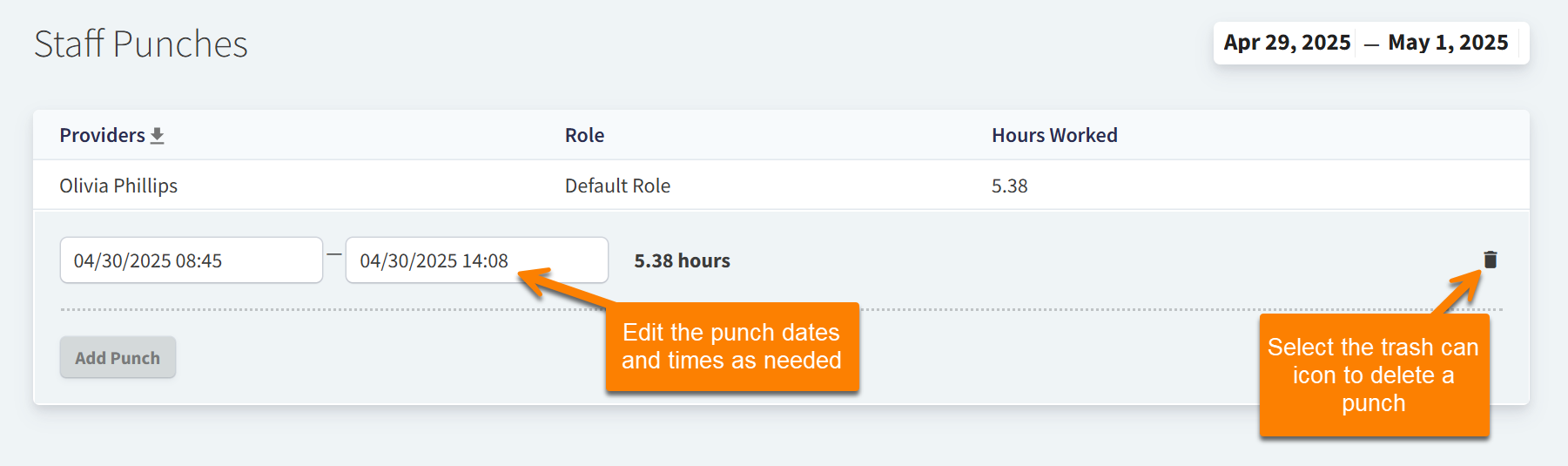Click the 5.38 value under Hours Worked
This screenshot has height=466, width=1568.
click(x=1009, y=186)
